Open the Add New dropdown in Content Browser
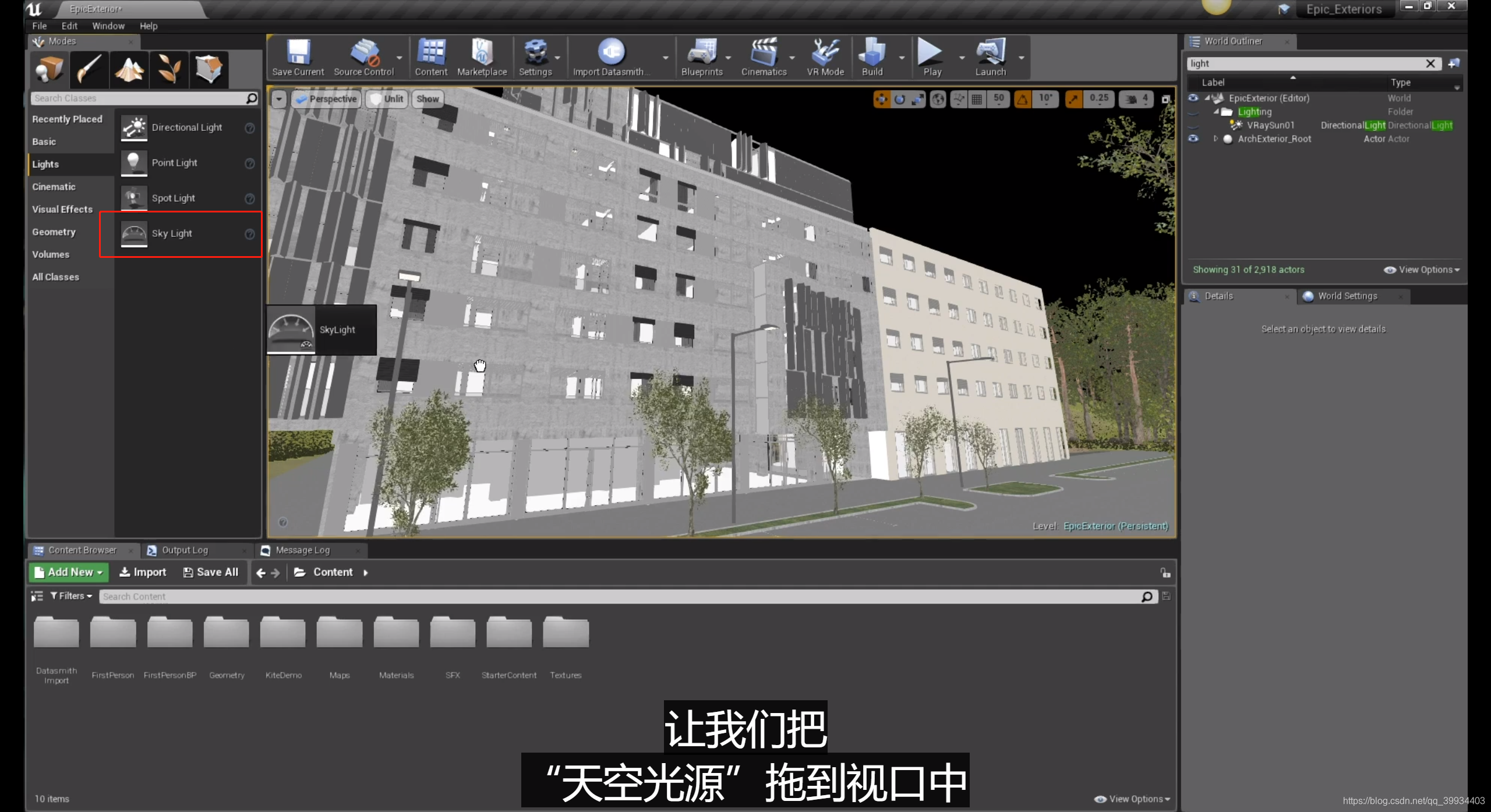The height and width of the screenshot is (812, 1491). coord(68,572)
